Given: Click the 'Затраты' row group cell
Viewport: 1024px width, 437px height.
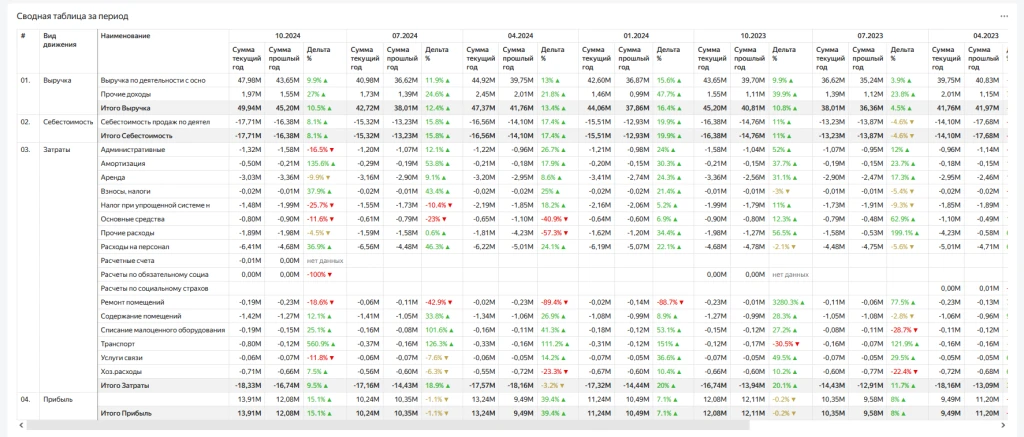Looking at the screenshot, I should point(57,148).
